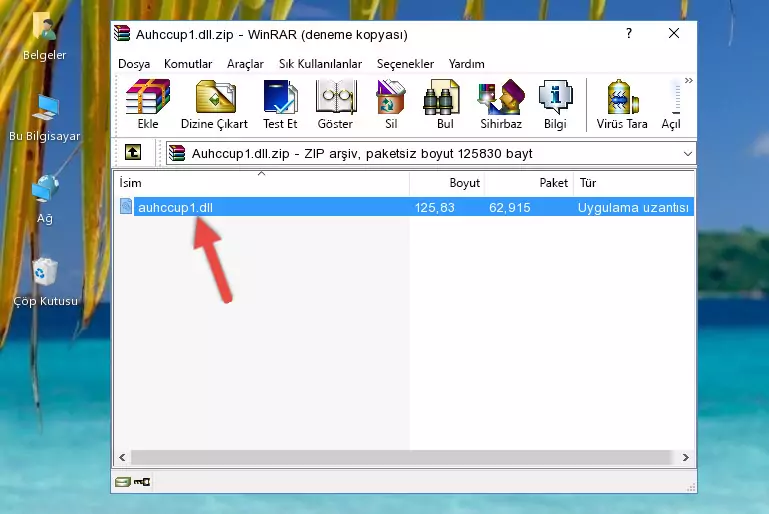
Task: Click the auhccup1.dll file icon
Action: click(x=126, y=206)
